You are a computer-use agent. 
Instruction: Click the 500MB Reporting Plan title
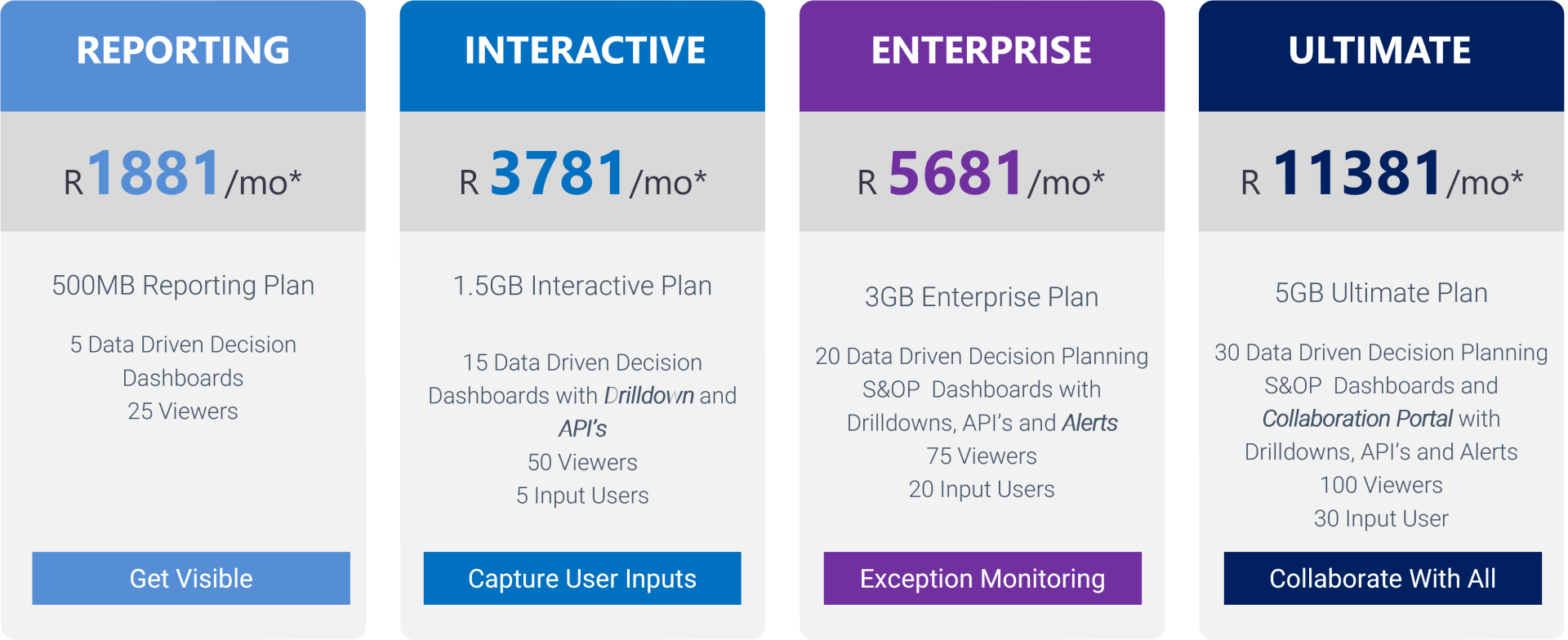click(x=183, y=286)
